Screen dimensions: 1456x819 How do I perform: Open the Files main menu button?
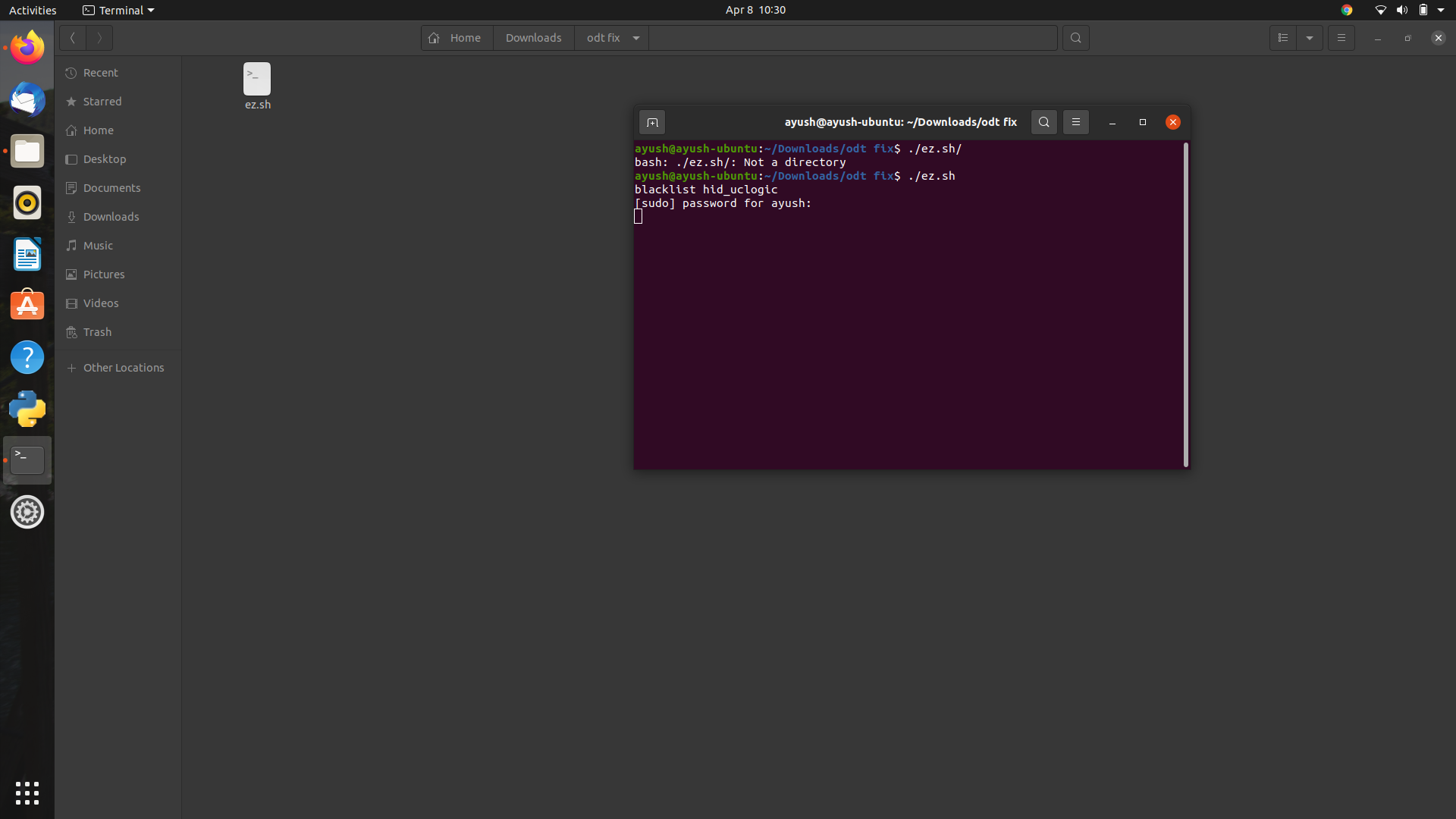click(1341, 38)
